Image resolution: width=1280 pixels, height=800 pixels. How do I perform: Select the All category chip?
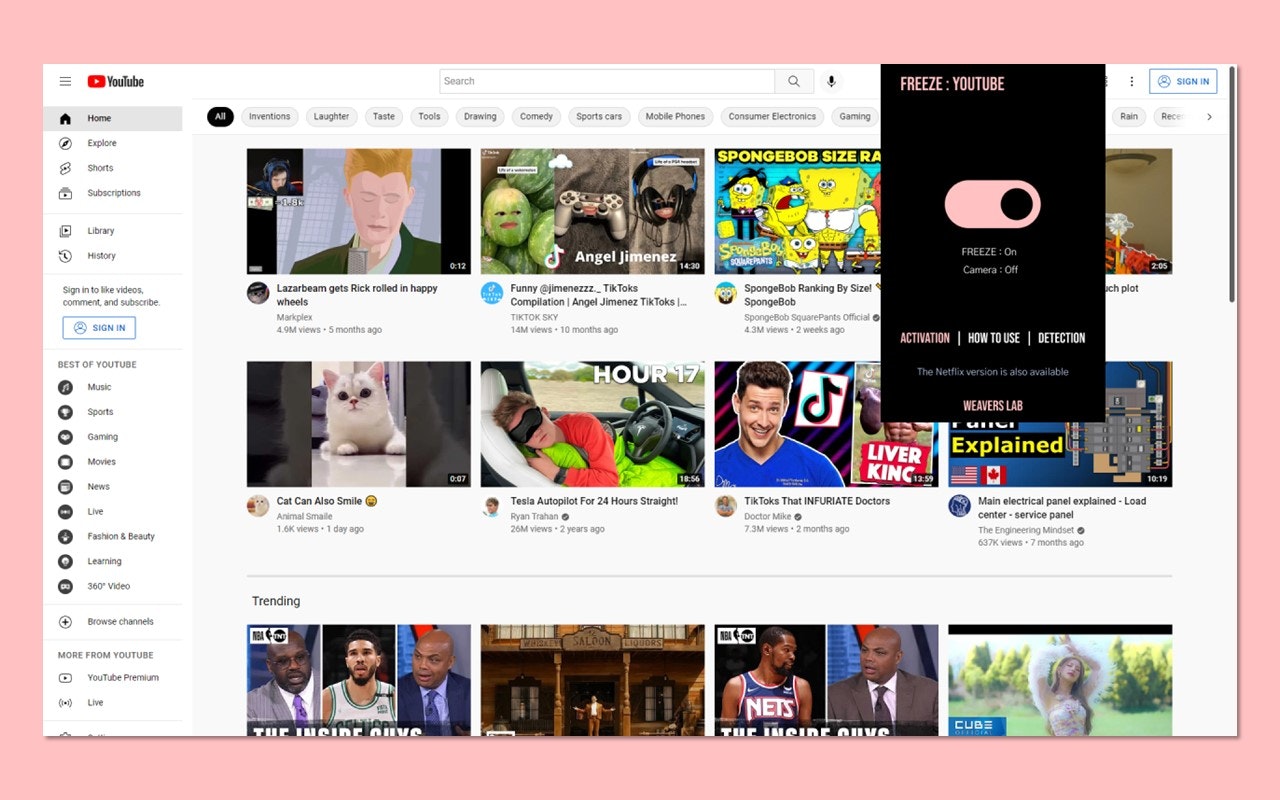(x=220, y=116)
